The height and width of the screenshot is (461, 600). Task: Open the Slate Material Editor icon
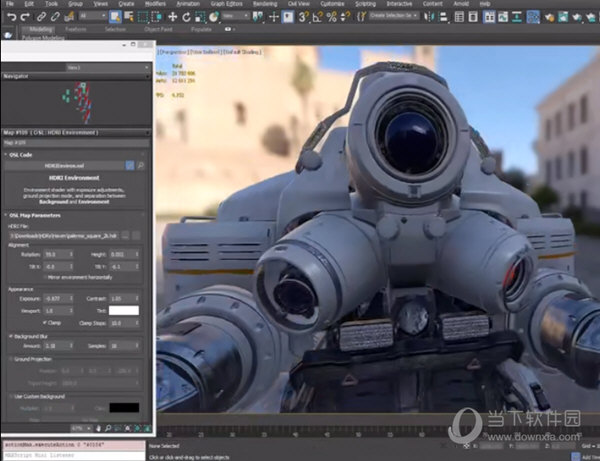click(533, 17)
